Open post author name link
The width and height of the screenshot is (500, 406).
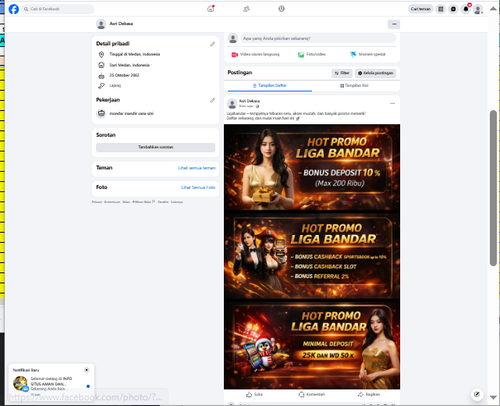click(x=249, y=101)
